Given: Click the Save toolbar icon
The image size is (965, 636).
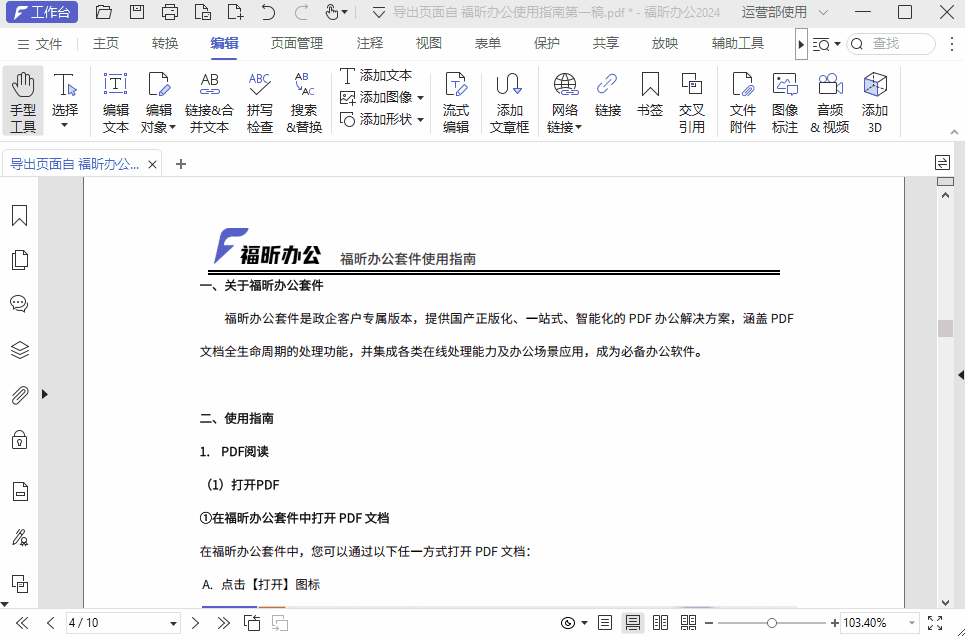Looking at the screenshot, I should pyautogui.click(x=137, y=12).
